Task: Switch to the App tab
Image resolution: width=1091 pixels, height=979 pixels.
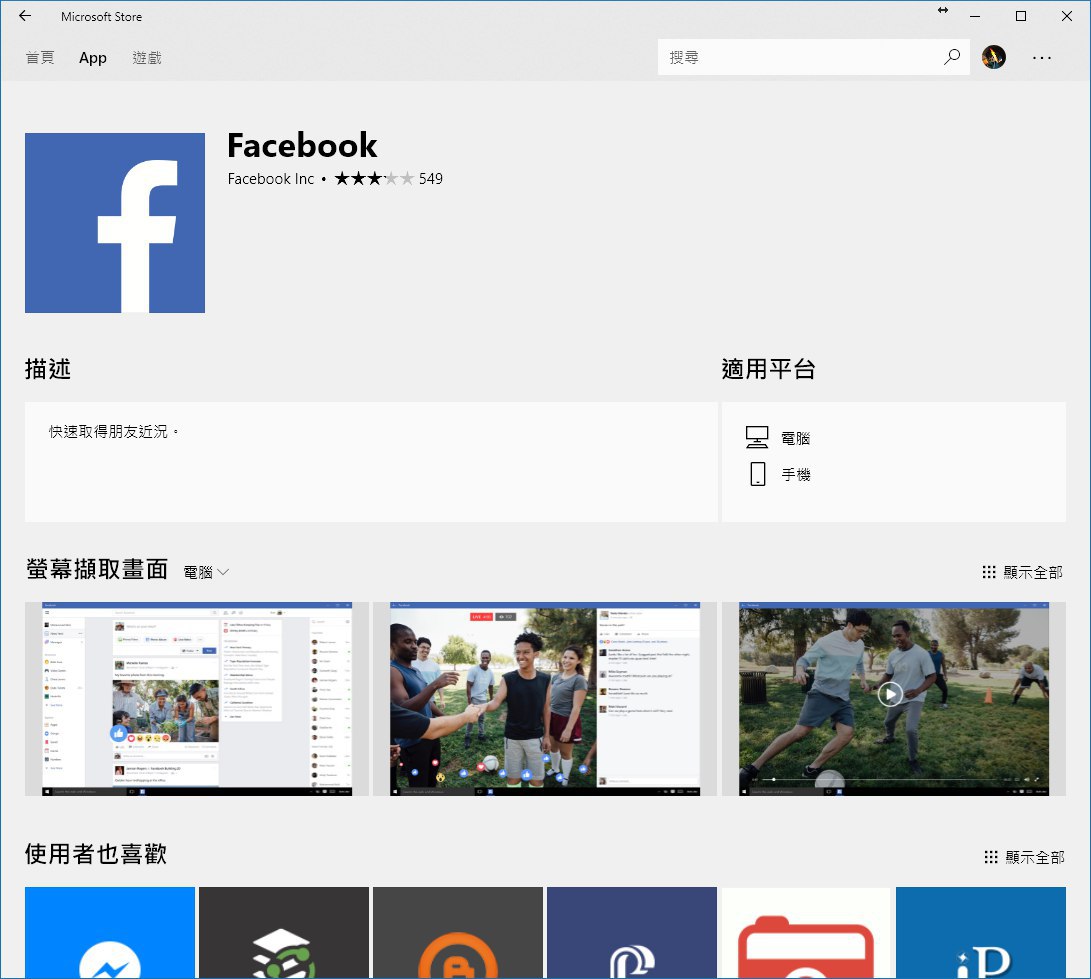Action: click(93, 58)
